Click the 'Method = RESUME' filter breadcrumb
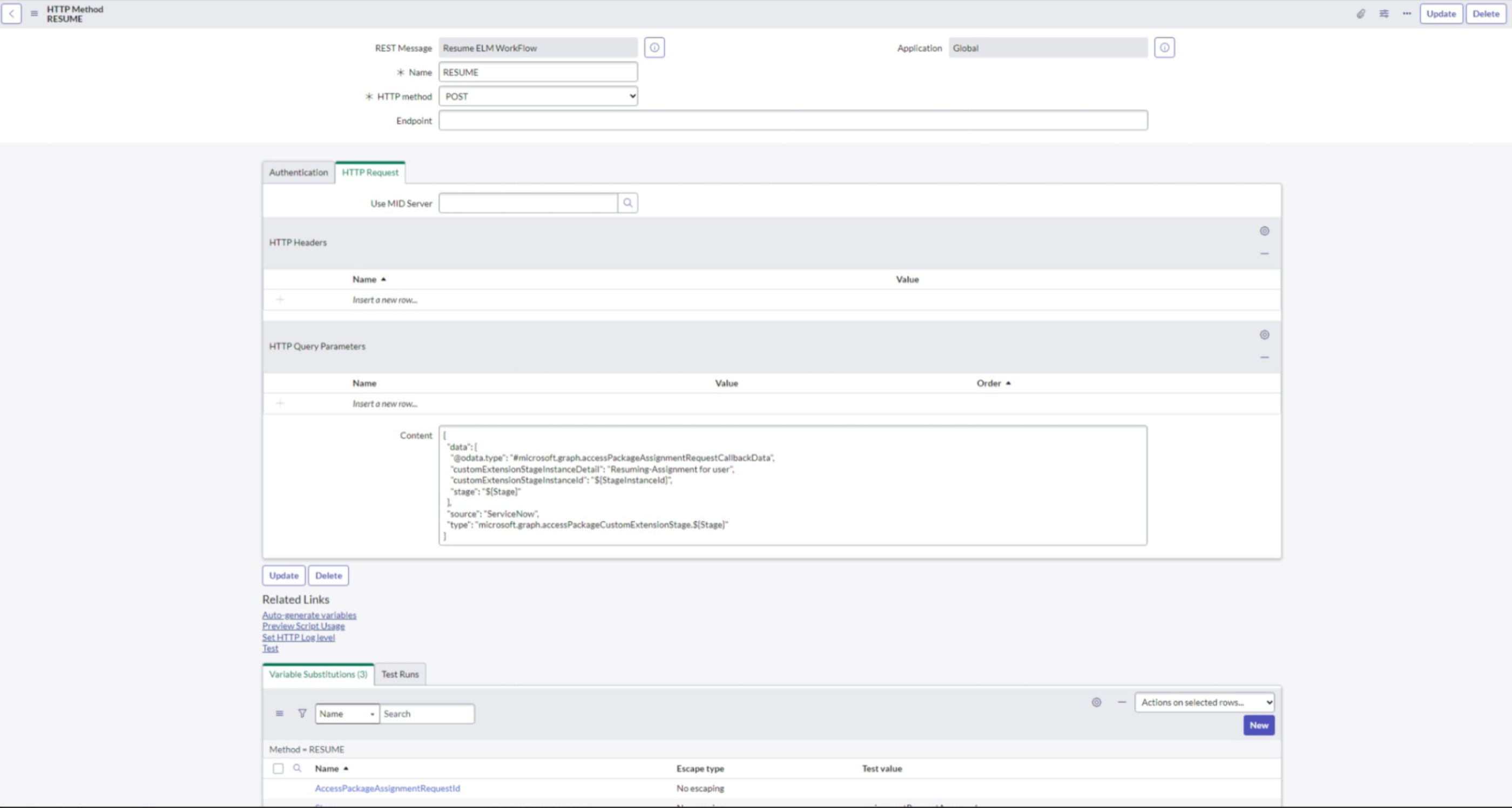Image resolution: width=1512 pixels, height=808 pixels. tap(307, 749)
